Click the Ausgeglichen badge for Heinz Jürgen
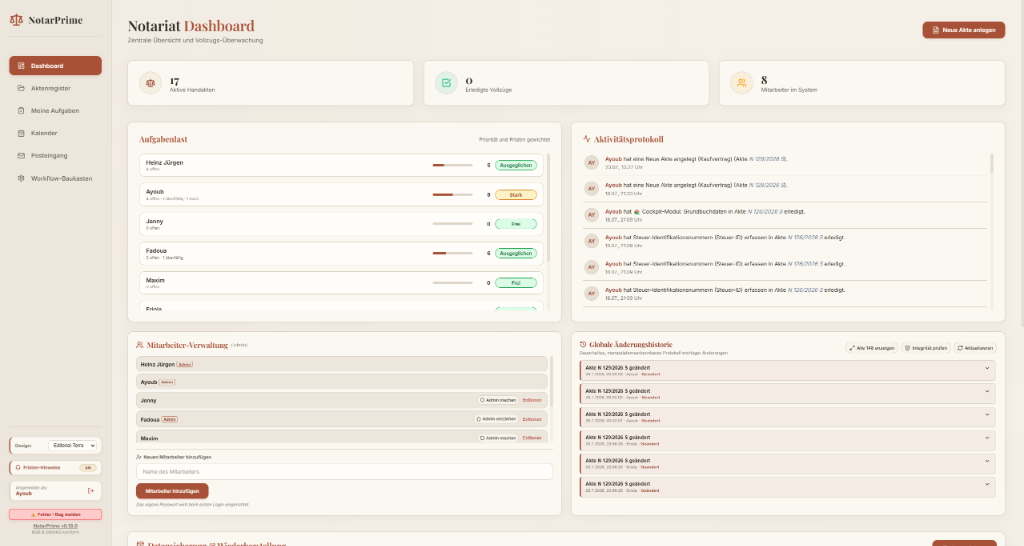1024x546 pixels. tap(516, 165)
